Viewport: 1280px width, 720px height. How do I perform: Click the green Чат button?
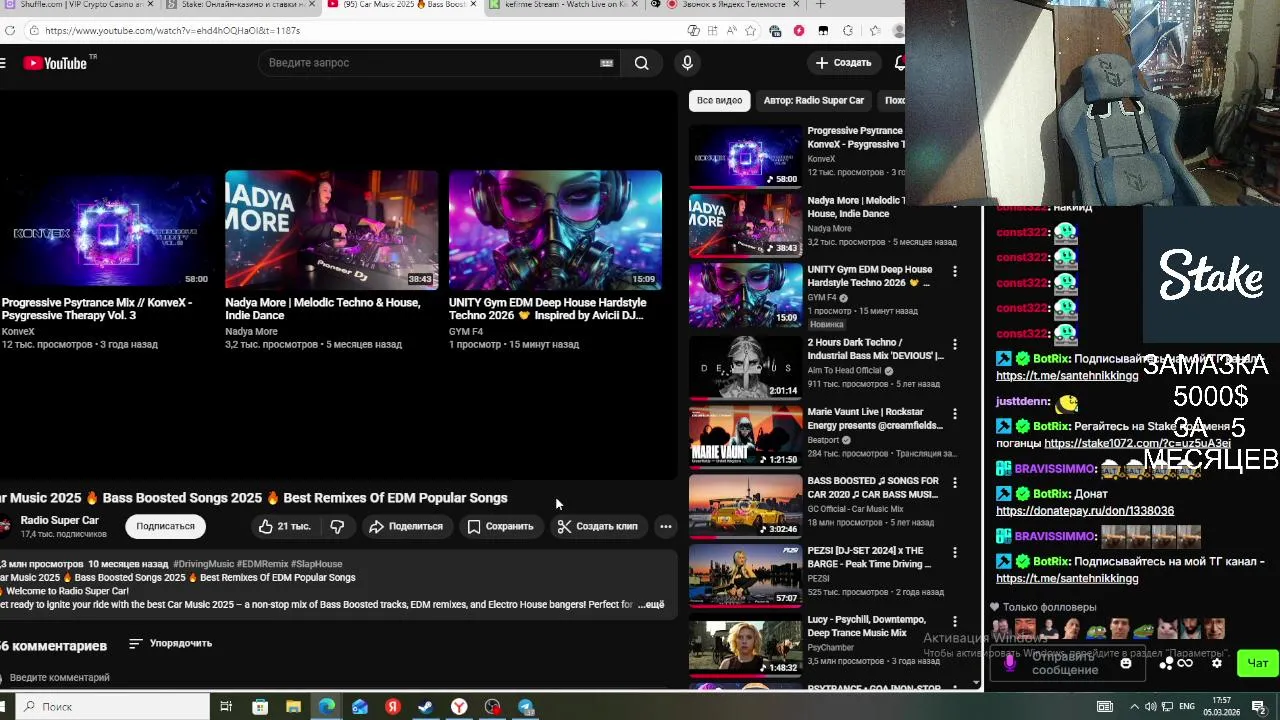click(1257, 663)
